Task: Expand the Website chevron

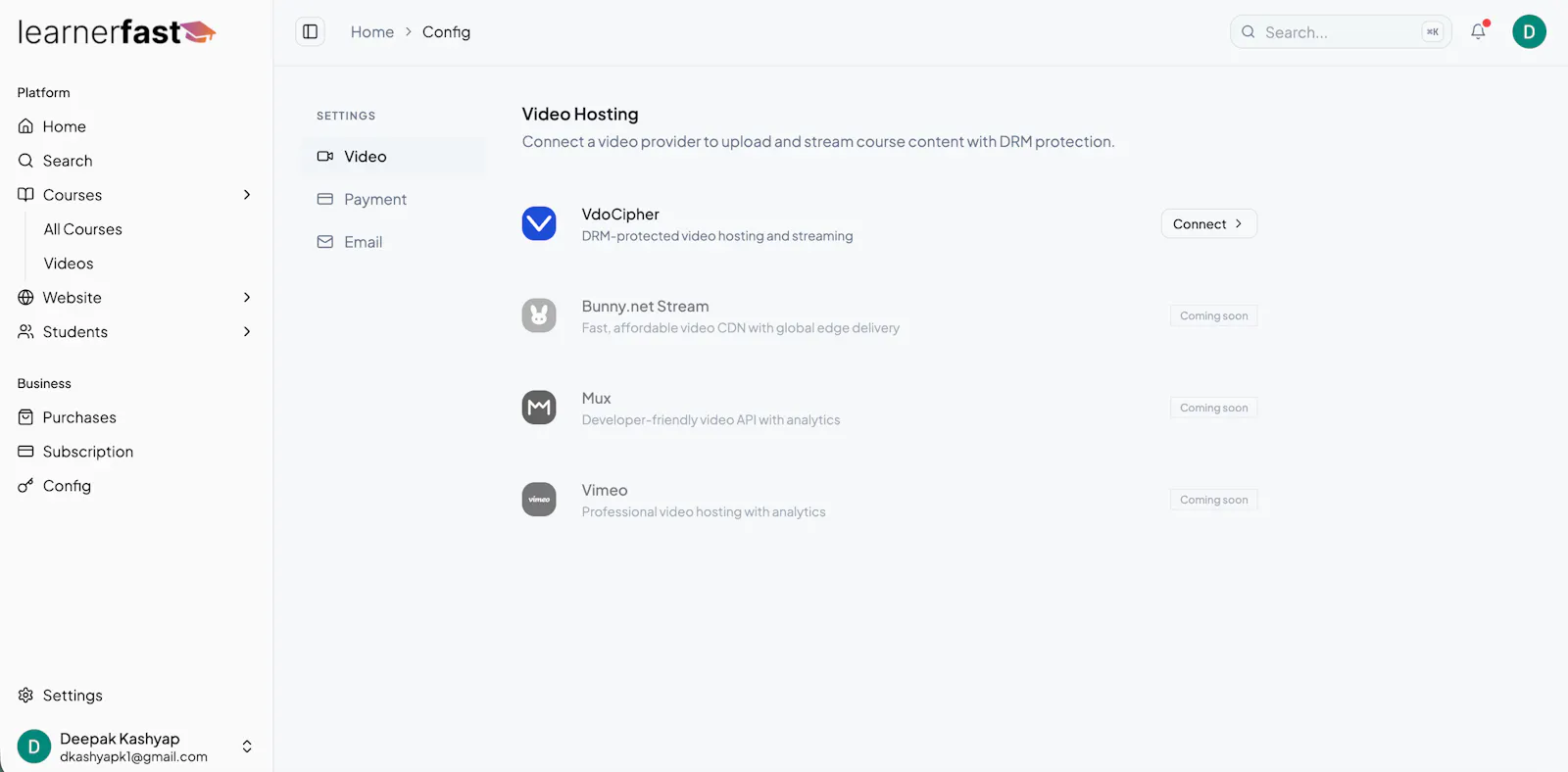Action: 247,298
